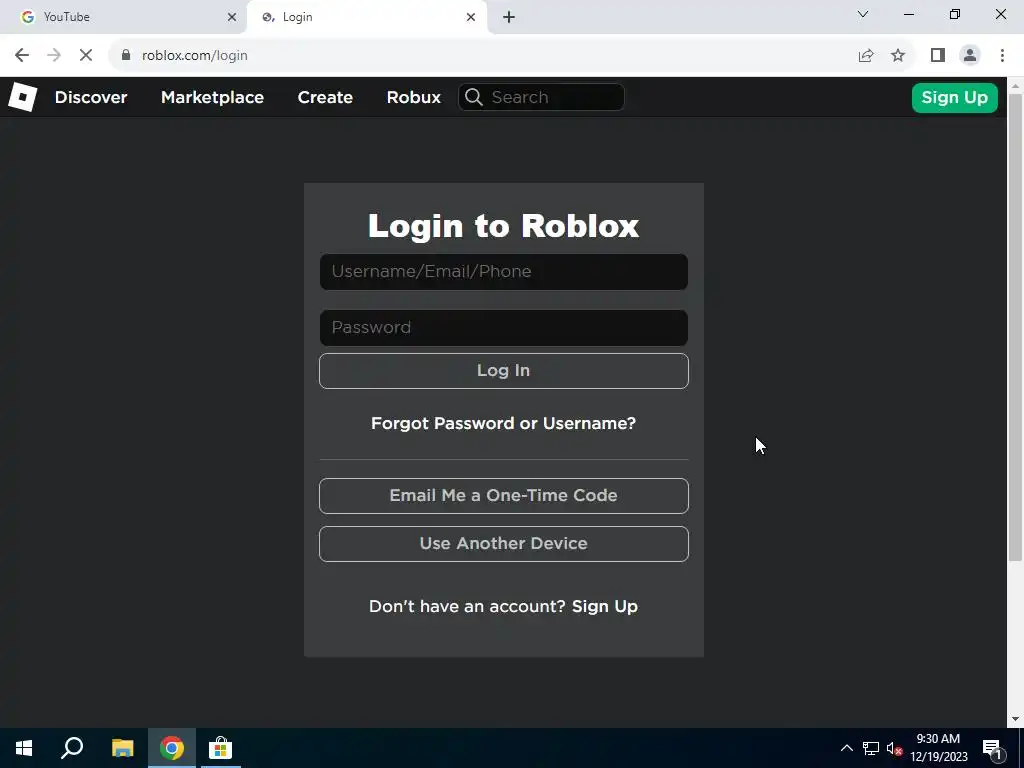Click the muted volume tray icon
The image size is (1024, 768).
pos(894,748)
